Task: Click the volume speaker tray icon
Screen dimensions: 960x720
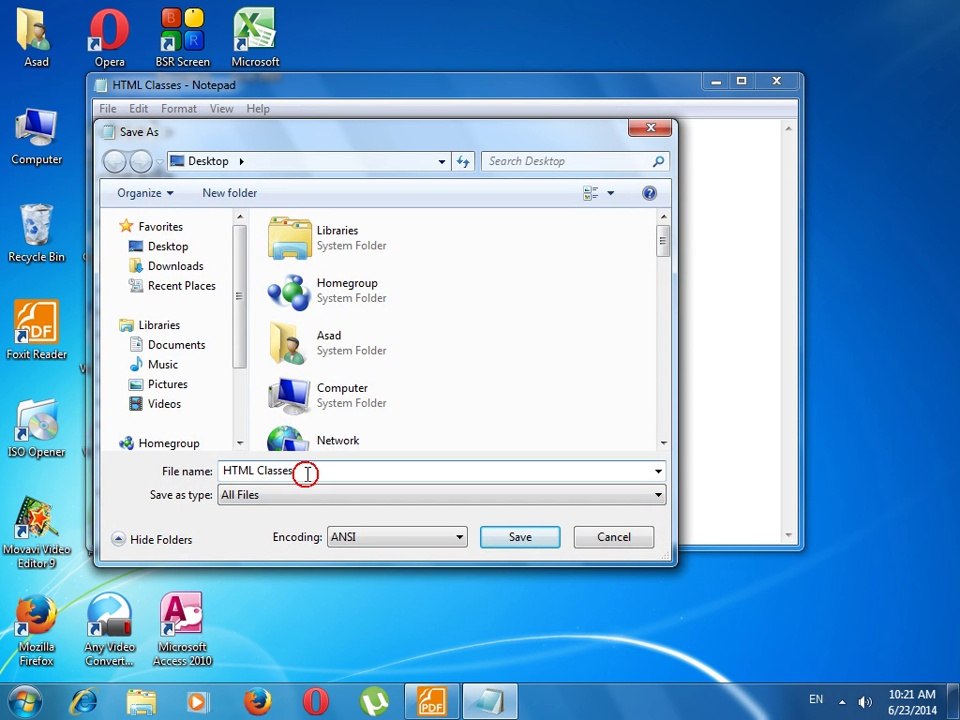Action: (864, 702)
